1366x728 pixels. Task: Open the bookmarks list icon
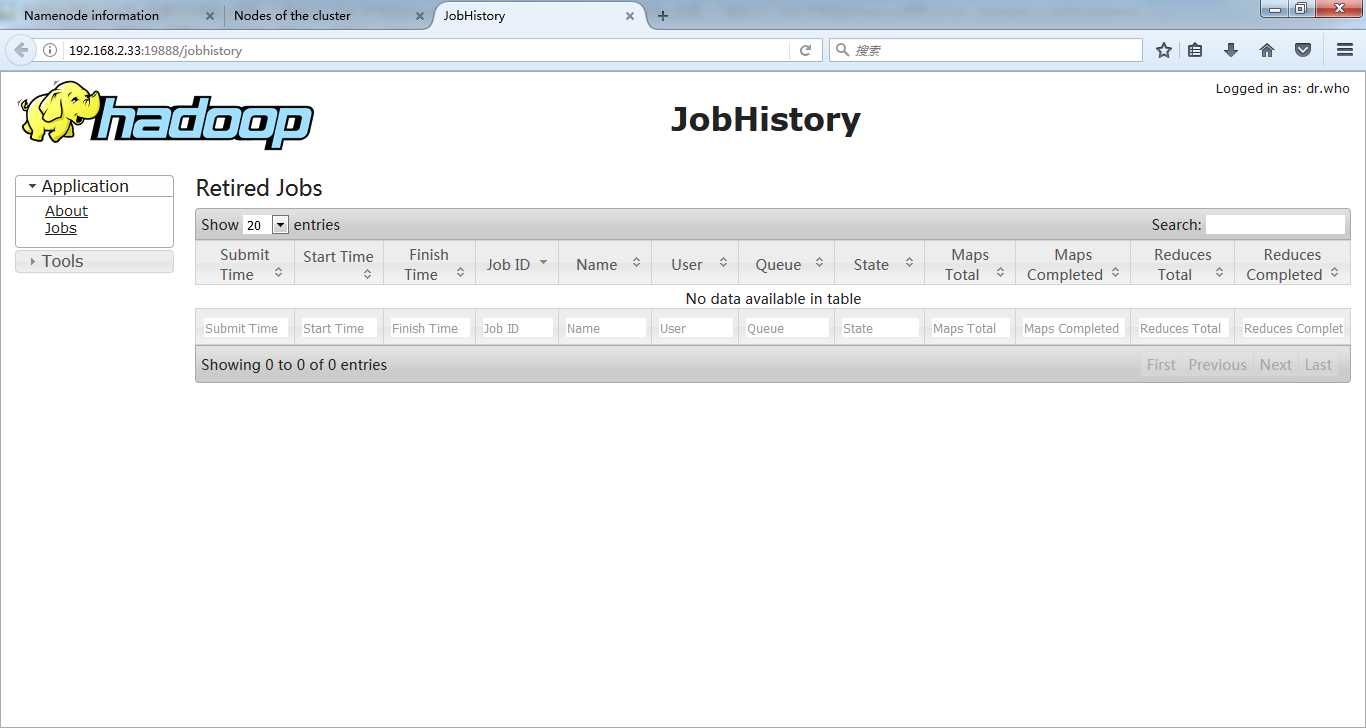(1195, 50)
